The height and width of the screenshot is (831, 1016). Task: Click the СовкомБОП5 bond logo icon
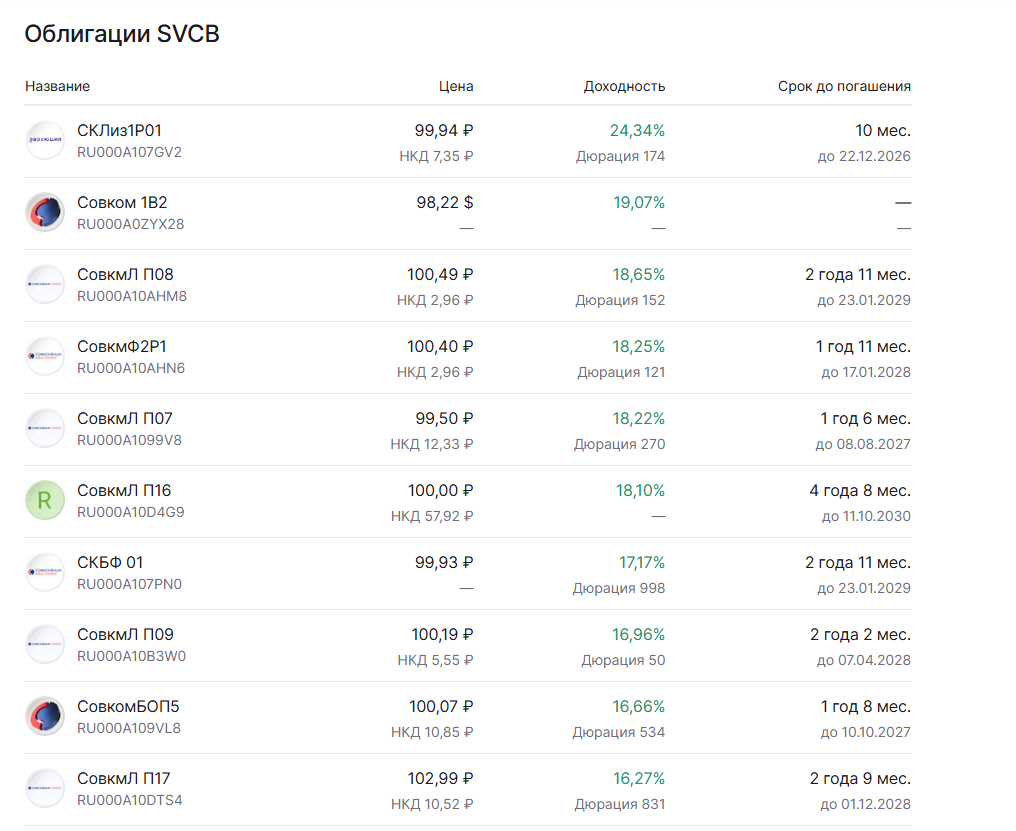tap(45, 716)
